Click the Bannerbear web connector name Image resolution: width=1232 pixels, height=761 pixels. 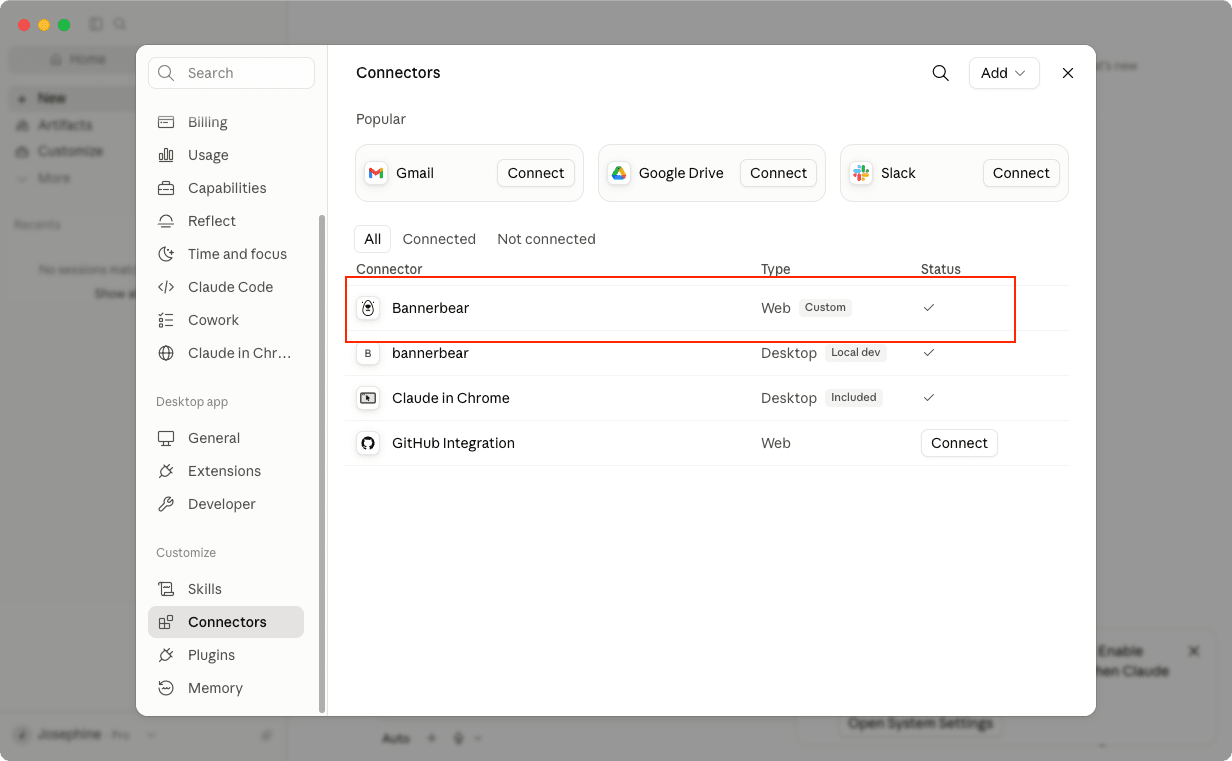pos(430,308)
